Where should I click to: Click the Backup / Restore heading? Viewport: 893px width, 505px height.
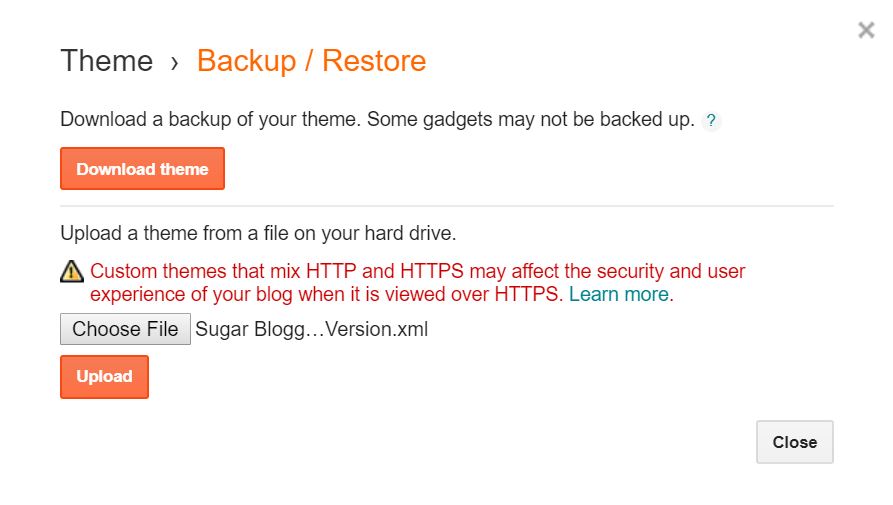(311, 61)
